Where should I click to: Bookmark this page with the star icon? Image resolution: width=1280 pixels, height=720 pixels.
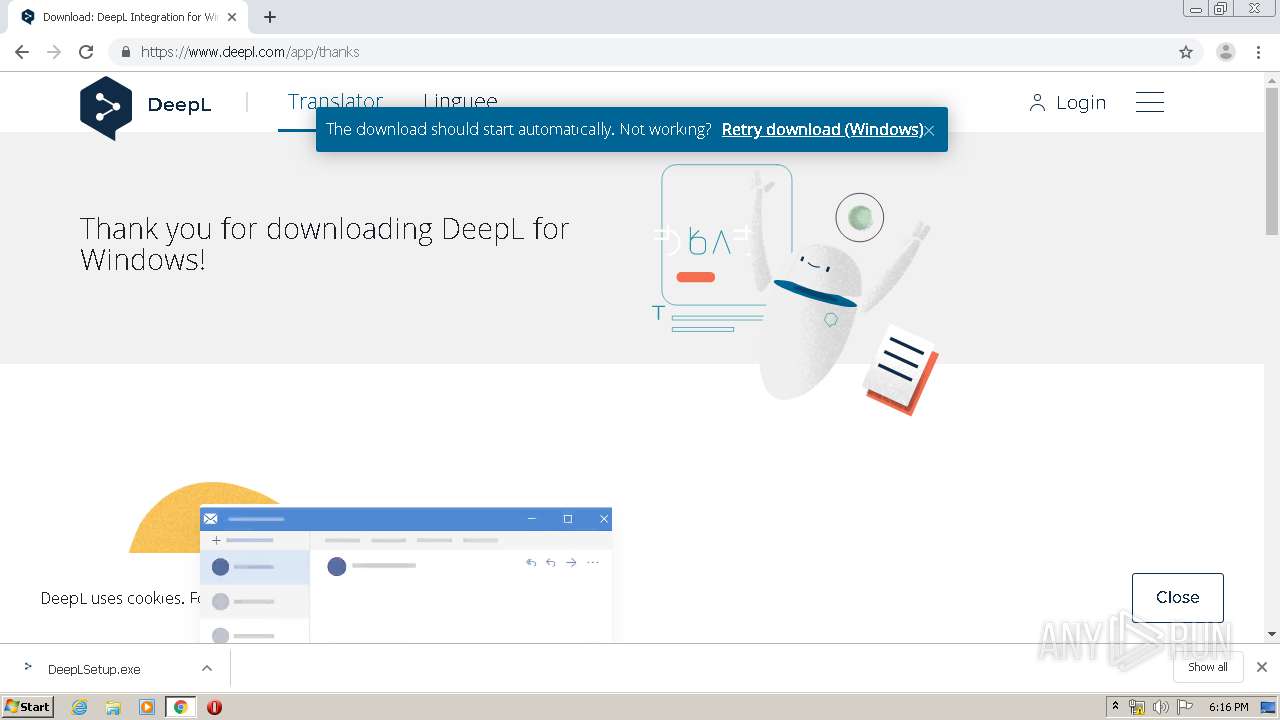click(1186, 52)
